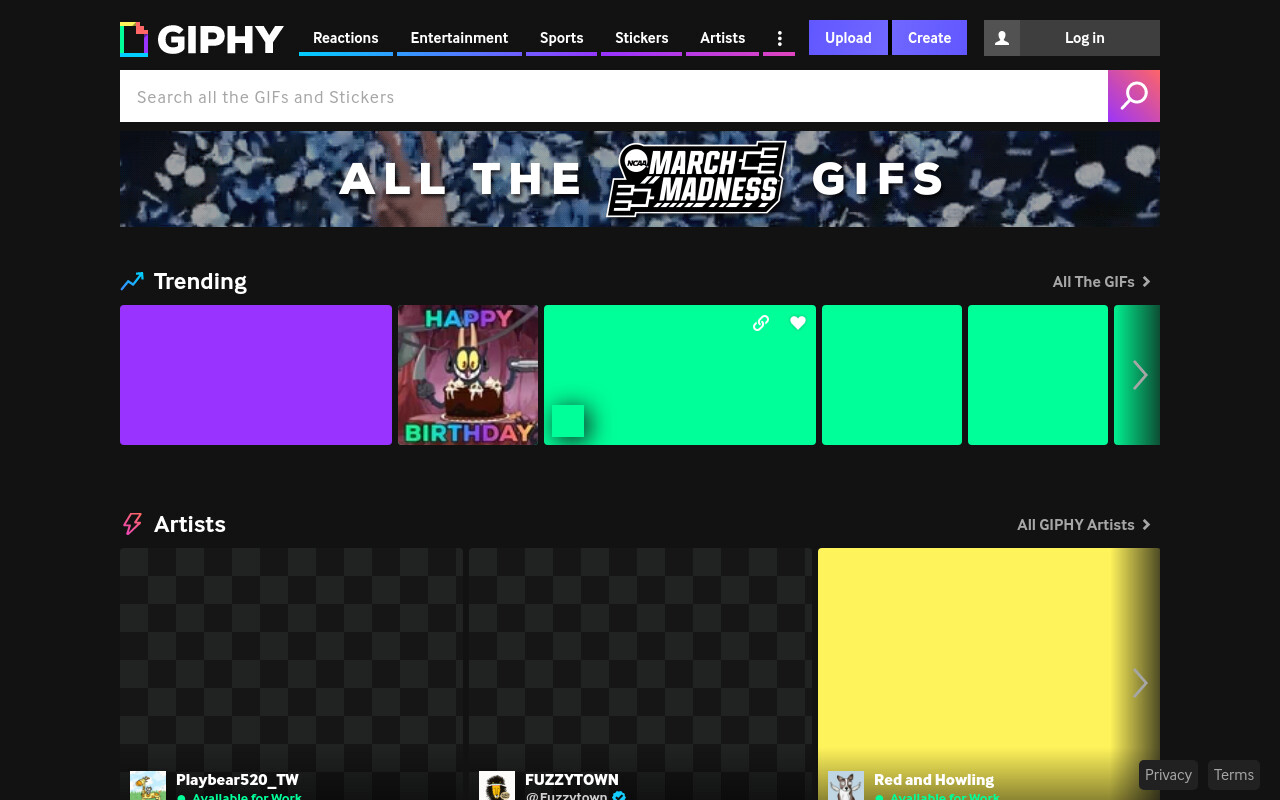Click the Artists lightning bolt icon

click(x=132, y=524)
